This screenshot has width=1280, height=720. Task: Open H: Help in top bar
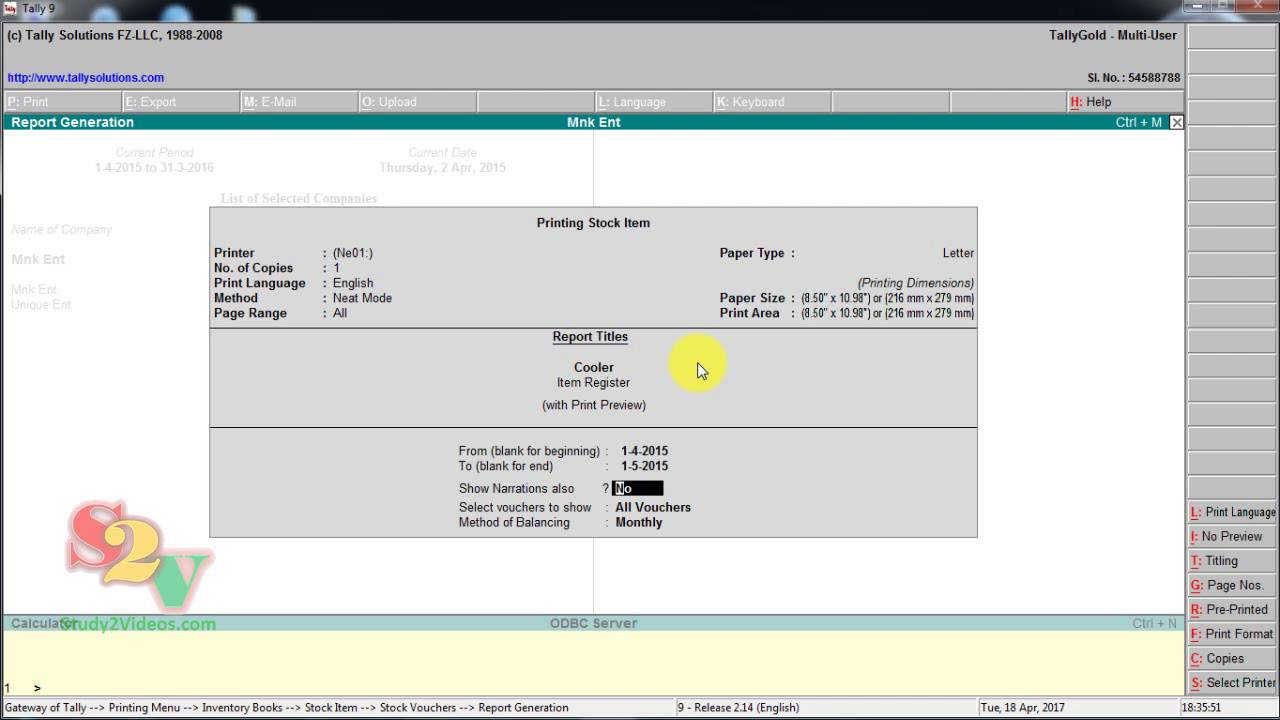tap(1125, 102)
